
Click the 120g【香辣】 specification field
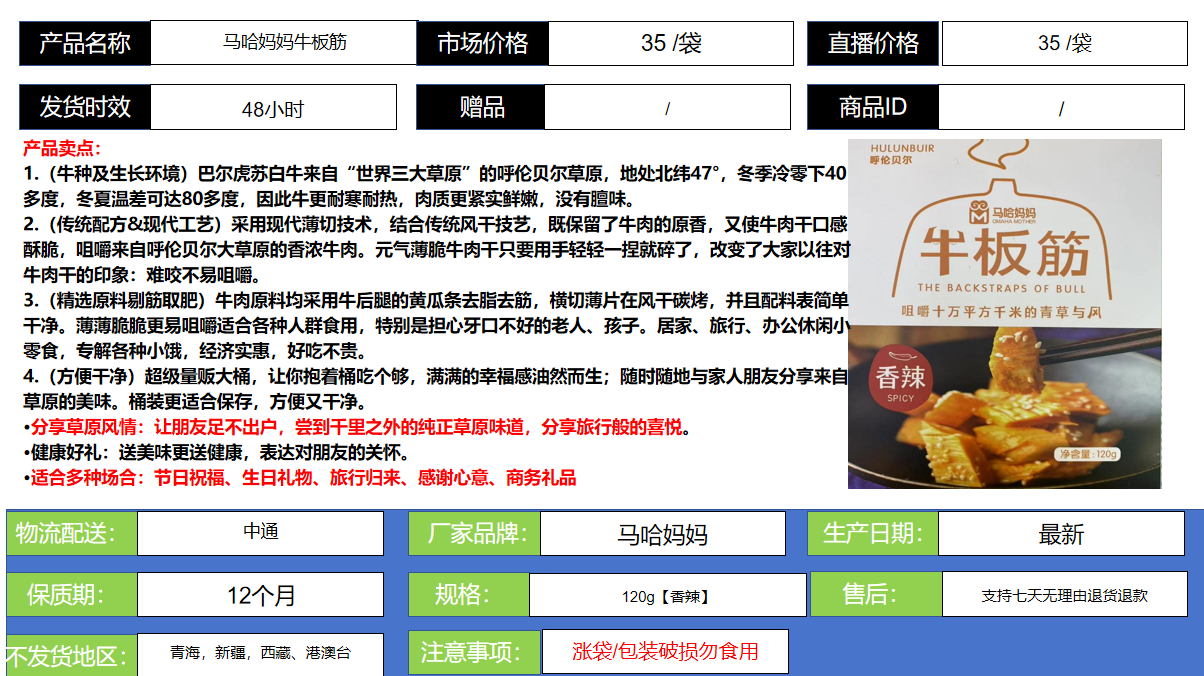click(667, 596)
